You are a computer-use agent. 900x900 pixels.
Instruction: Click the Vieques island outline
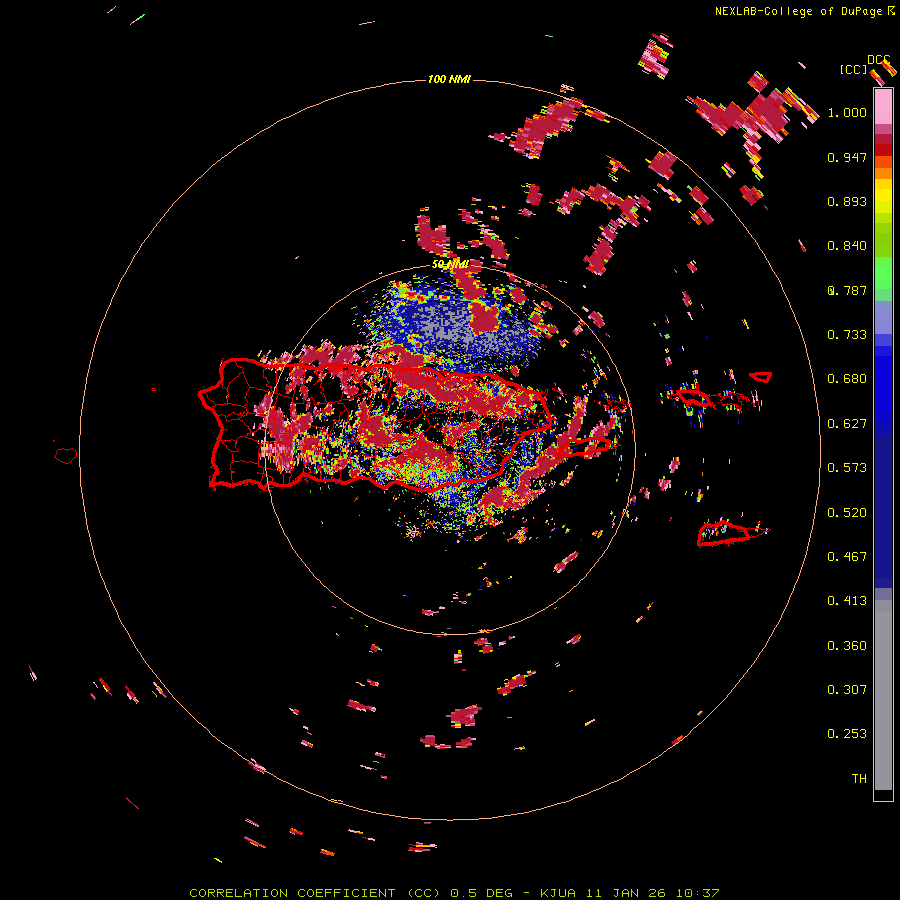(585, 446)
